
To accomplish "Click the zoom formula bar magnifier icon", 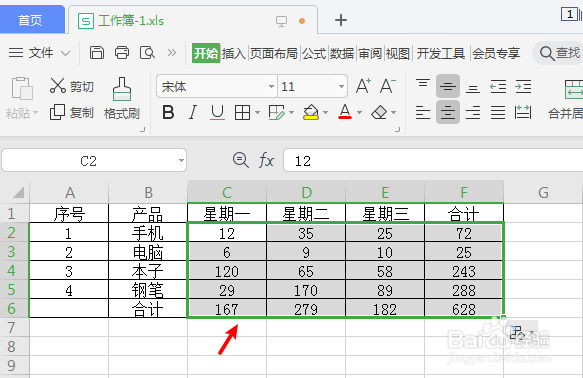I will (241, 161).
